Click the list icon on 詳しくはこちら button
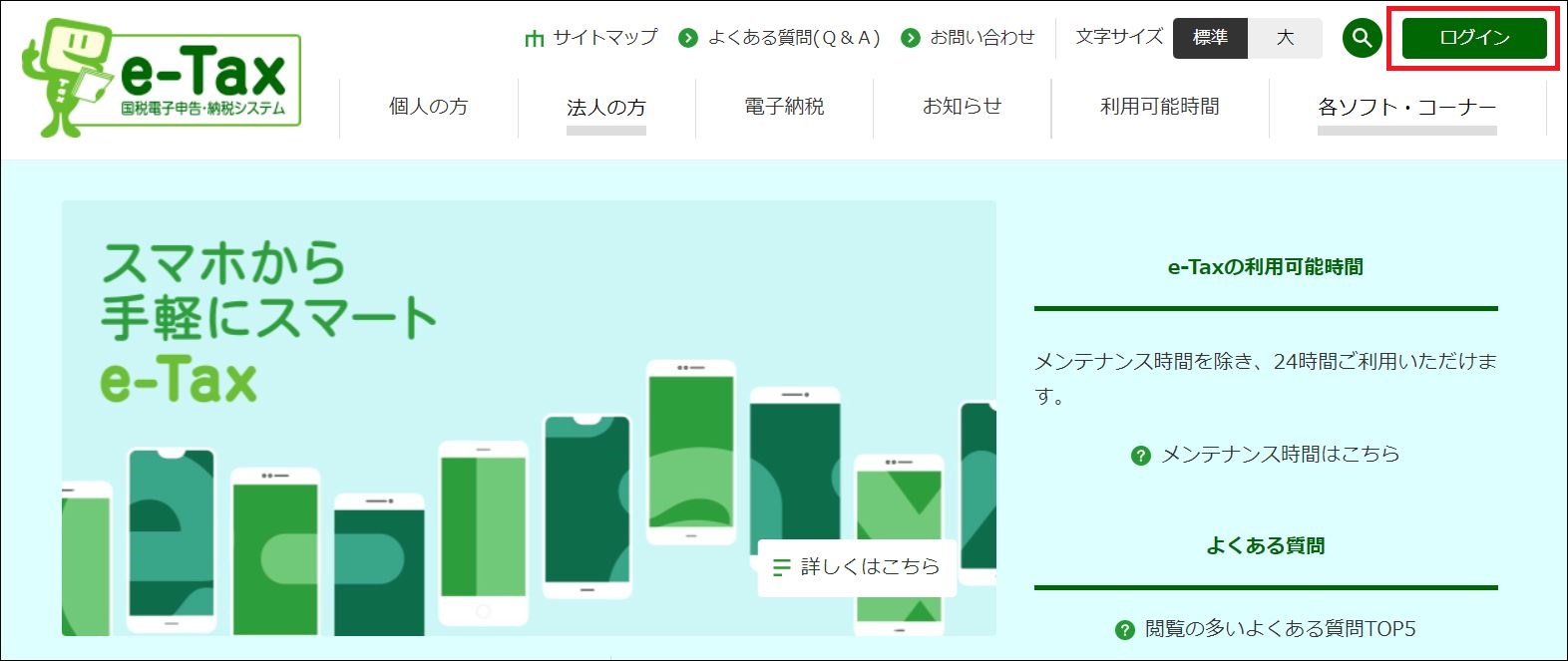This screenshot has height=661, width=1568. click(x=782, y=567)
